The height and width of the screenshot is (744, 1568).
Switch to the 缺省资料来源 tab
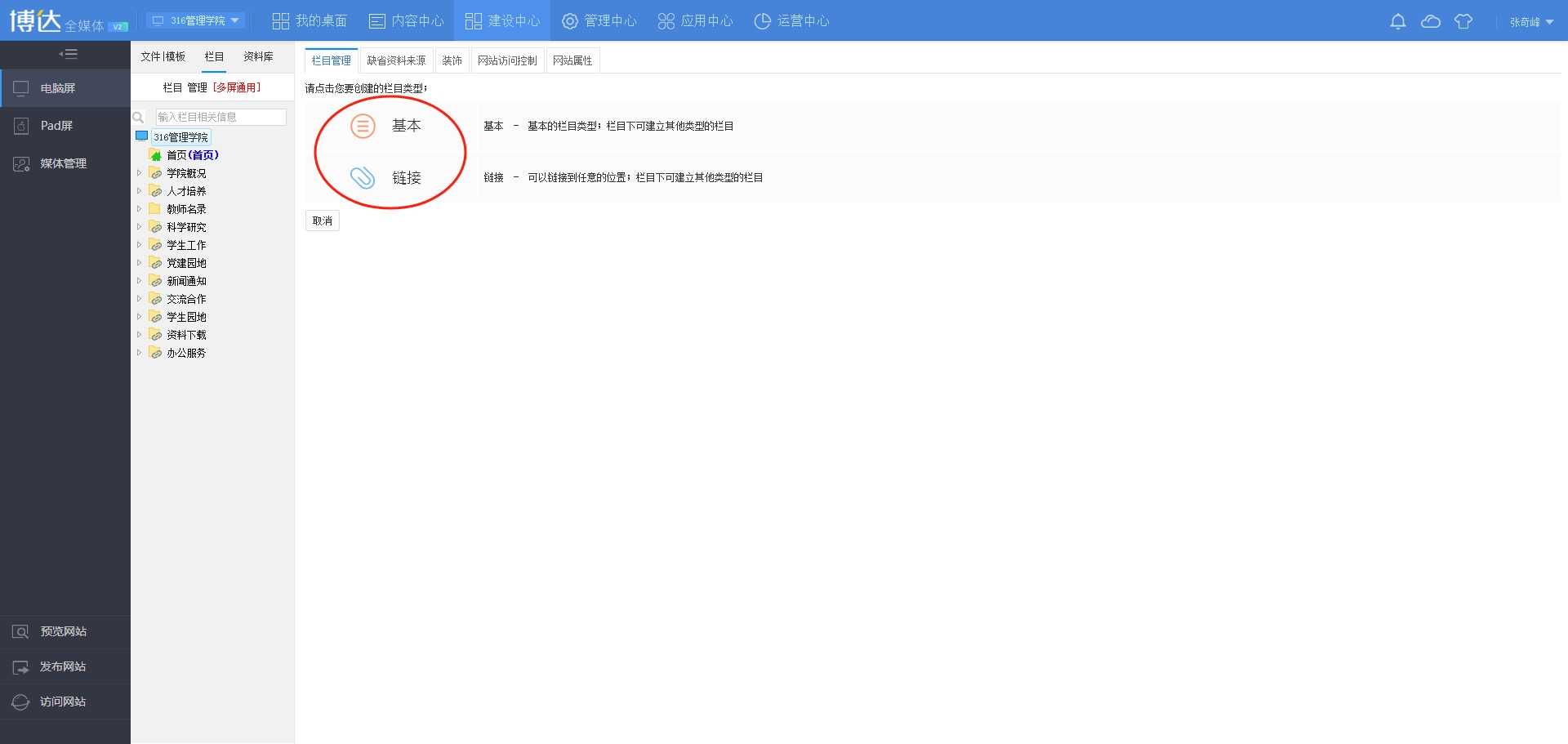396,60
